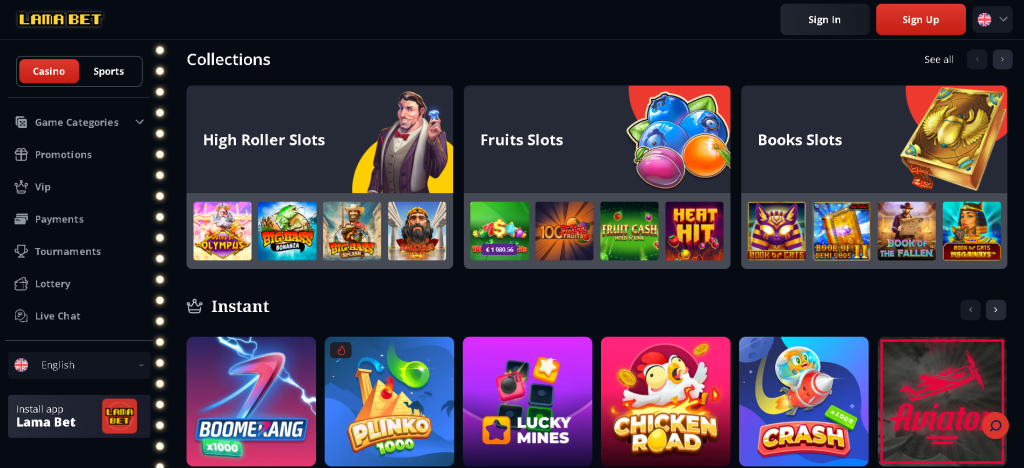Expand the Game Categories menu
Screen dimensions: 1024x468
[79, 122]
